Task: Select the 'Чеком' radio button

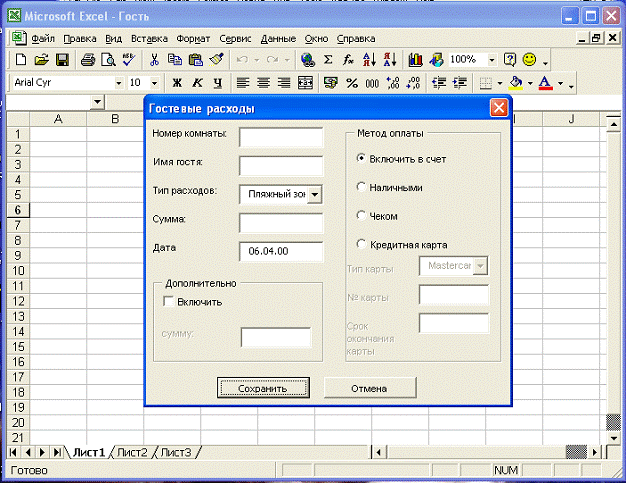Action: tap(361, 216)
